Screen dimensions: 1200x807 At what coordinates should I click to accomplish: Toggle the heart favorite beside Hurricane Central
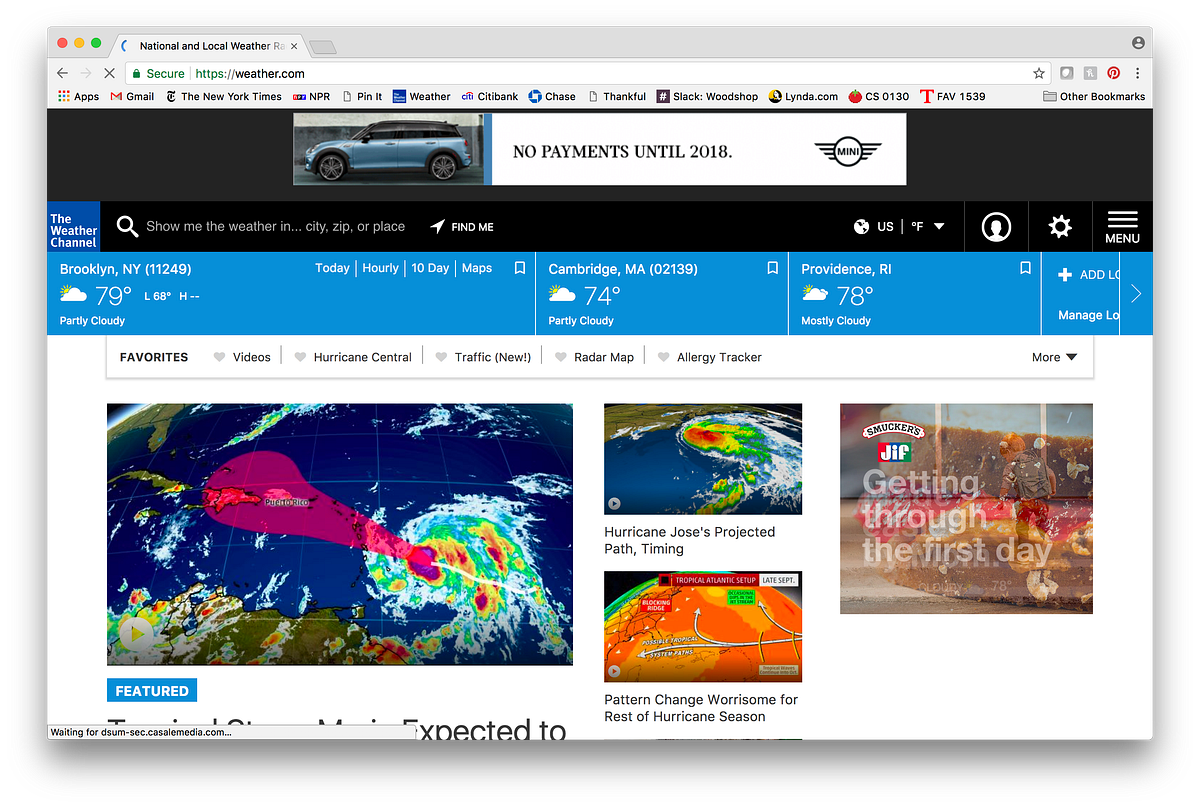pos(301,356)
